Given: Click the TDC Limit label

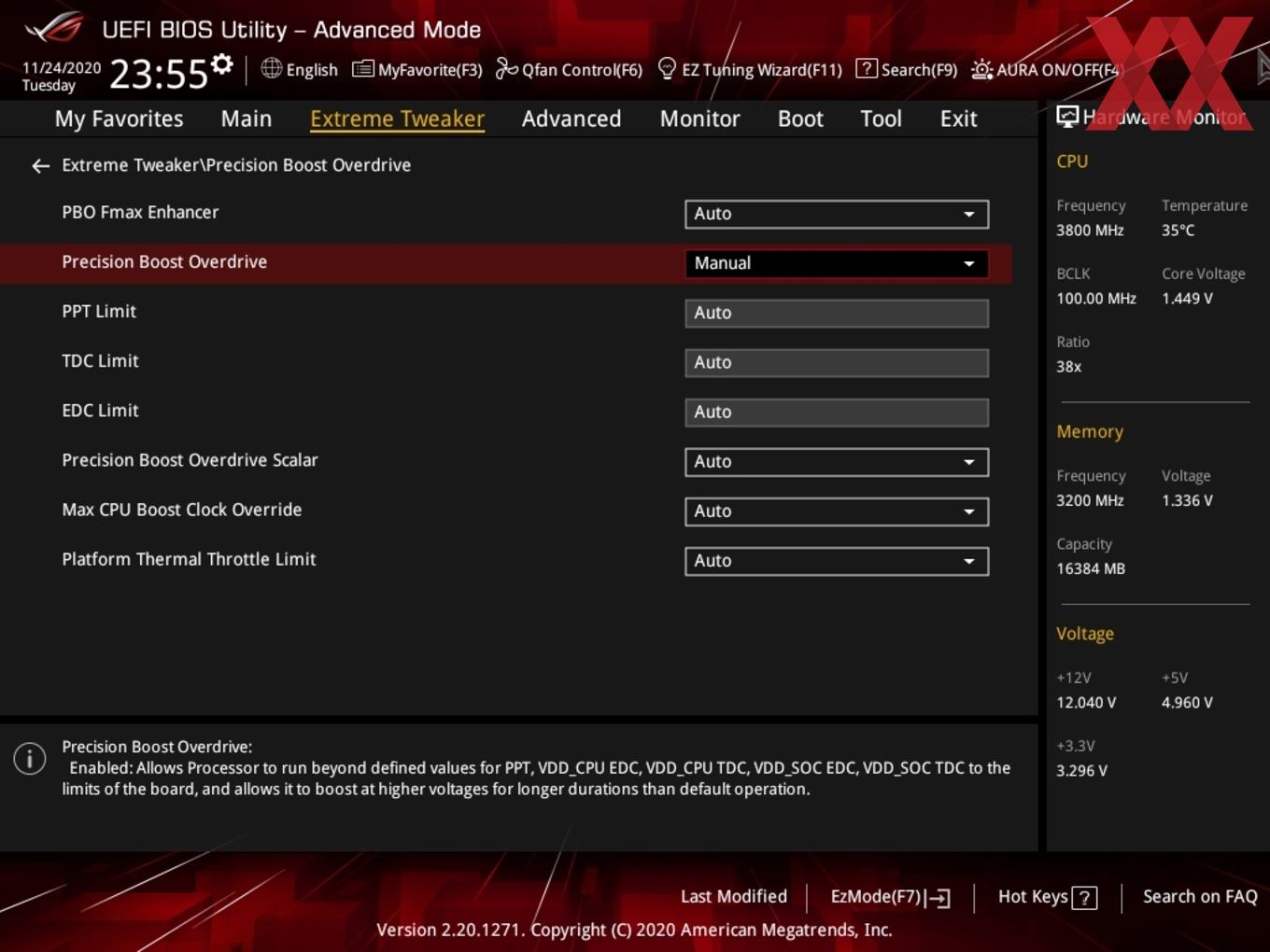Looking at the screenshot, I should [x=100, y=361].
